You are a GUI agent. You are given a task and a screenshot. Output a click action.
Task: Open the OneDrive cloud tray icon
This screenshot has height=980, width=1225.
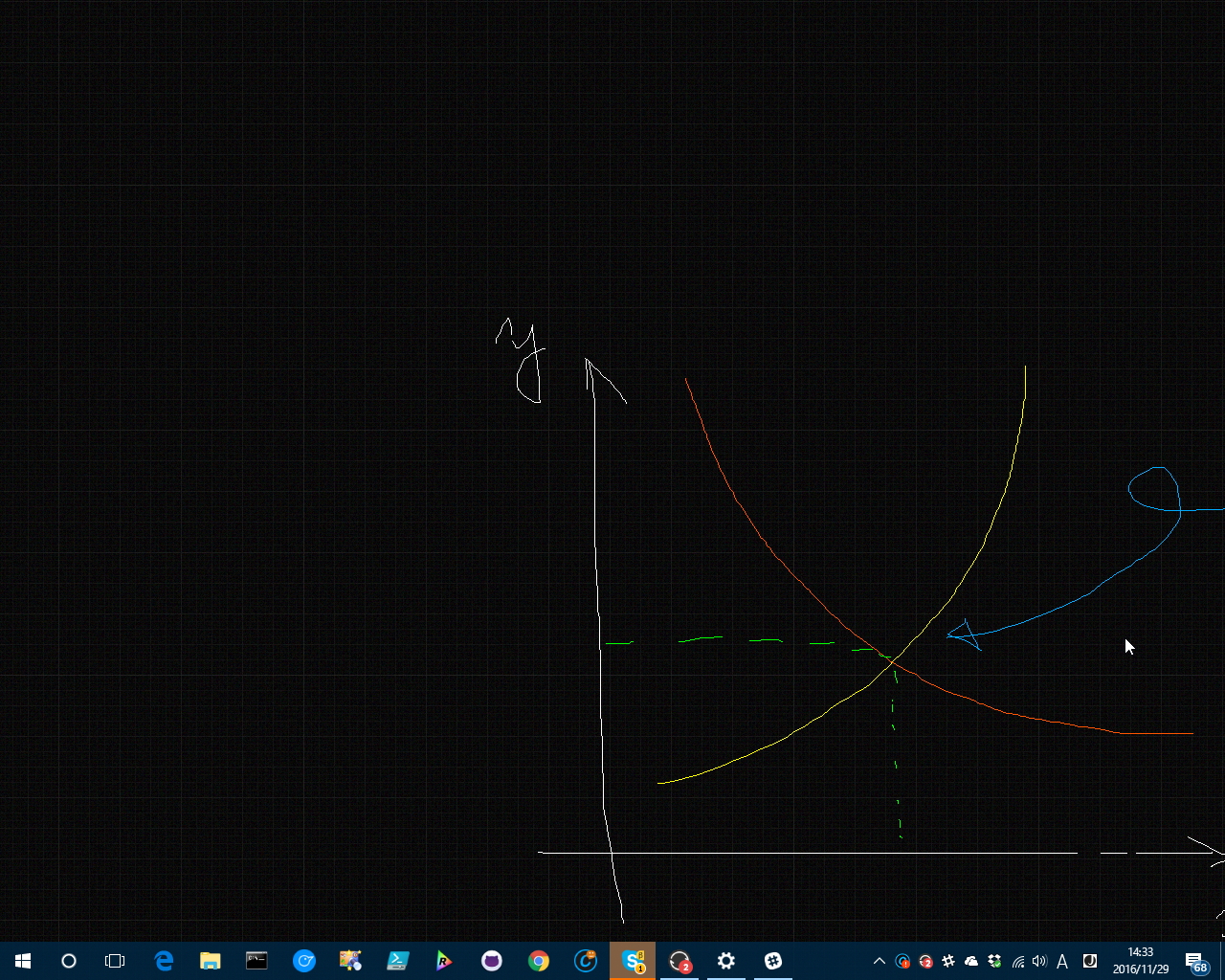coord(971,961)
